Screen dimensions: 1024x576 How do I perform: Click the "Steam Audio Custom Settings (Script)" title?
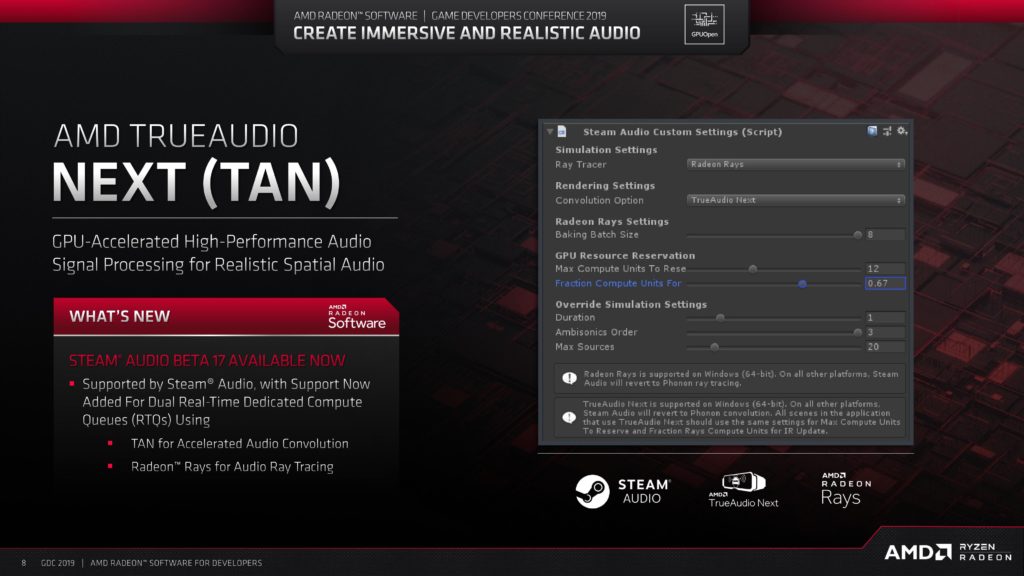tap(682, 132)
